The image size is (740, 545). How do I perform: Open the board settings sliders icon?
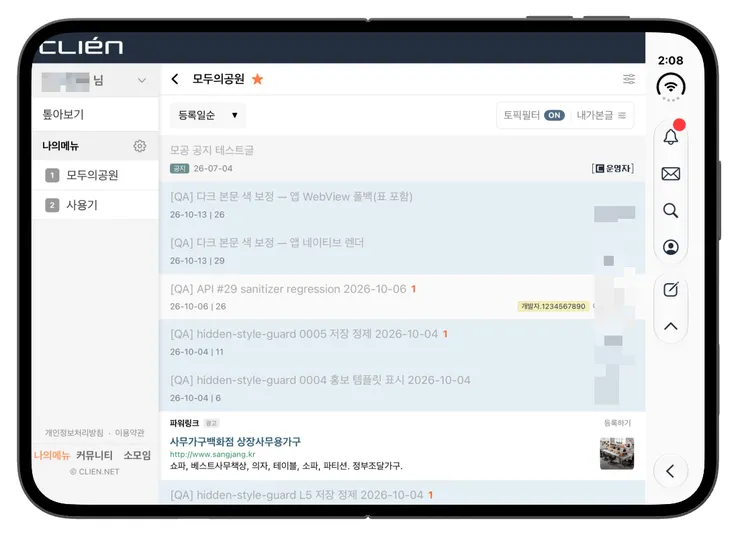coord(629,79)
